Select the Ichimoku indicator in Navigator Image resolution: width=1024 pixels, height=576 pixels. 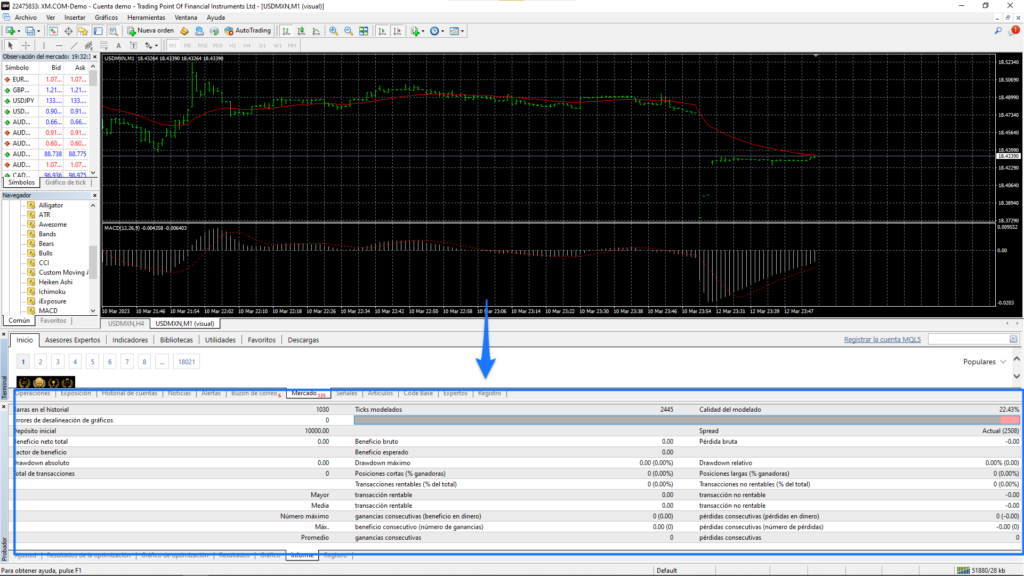tap(52, 292)
